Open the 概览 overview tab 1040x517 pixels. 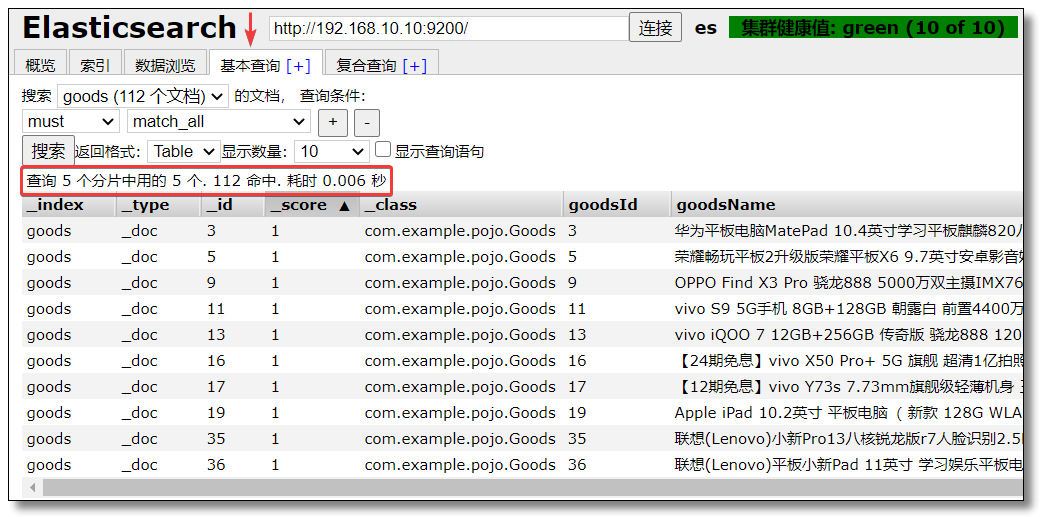pyautogui.click(x=40, y=65)
